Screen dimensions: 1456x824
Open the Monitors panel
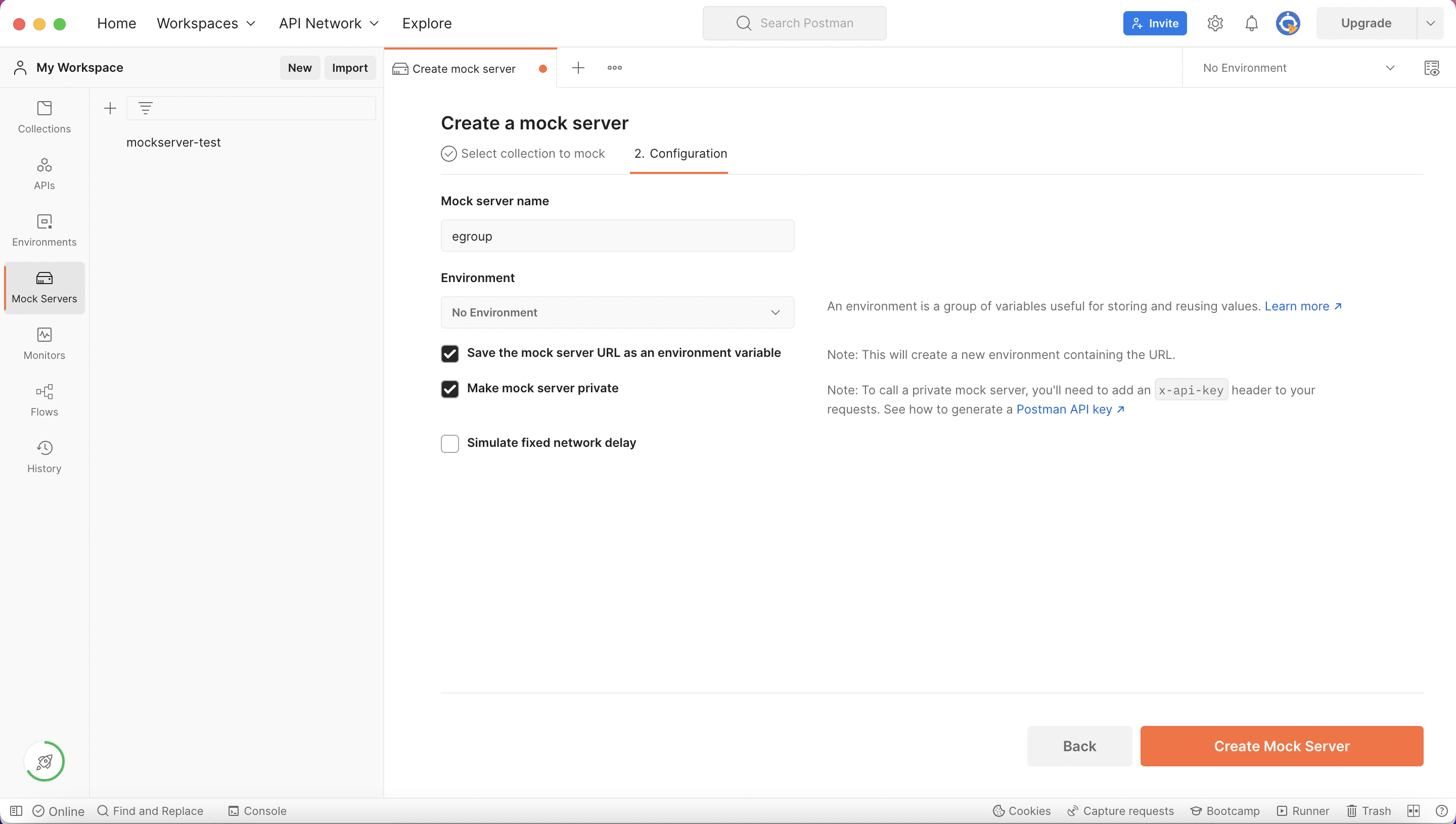click(43, 343)
